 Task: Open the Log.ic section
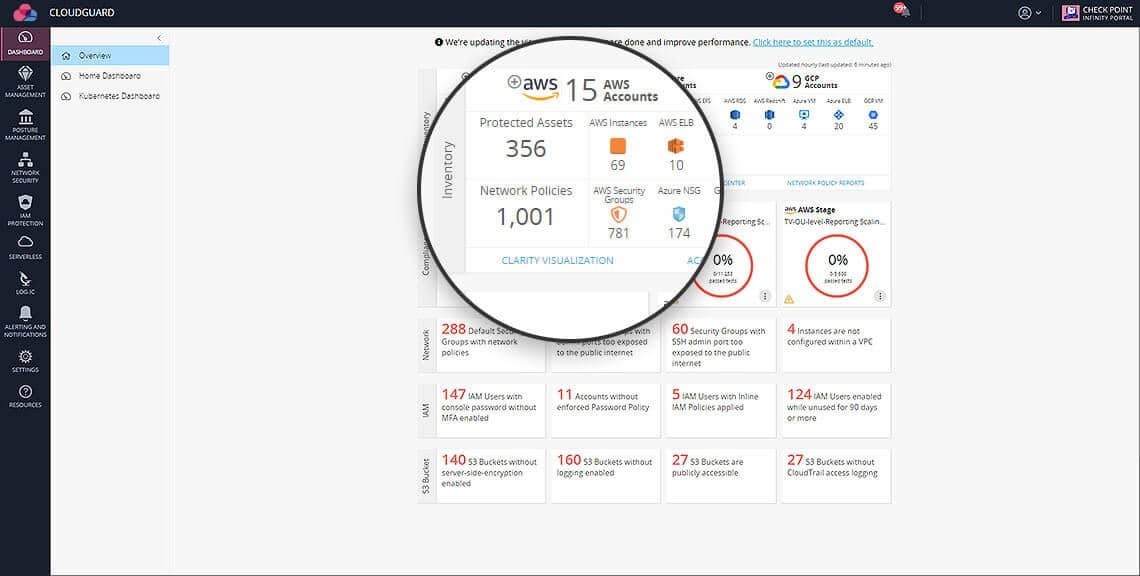25,283
